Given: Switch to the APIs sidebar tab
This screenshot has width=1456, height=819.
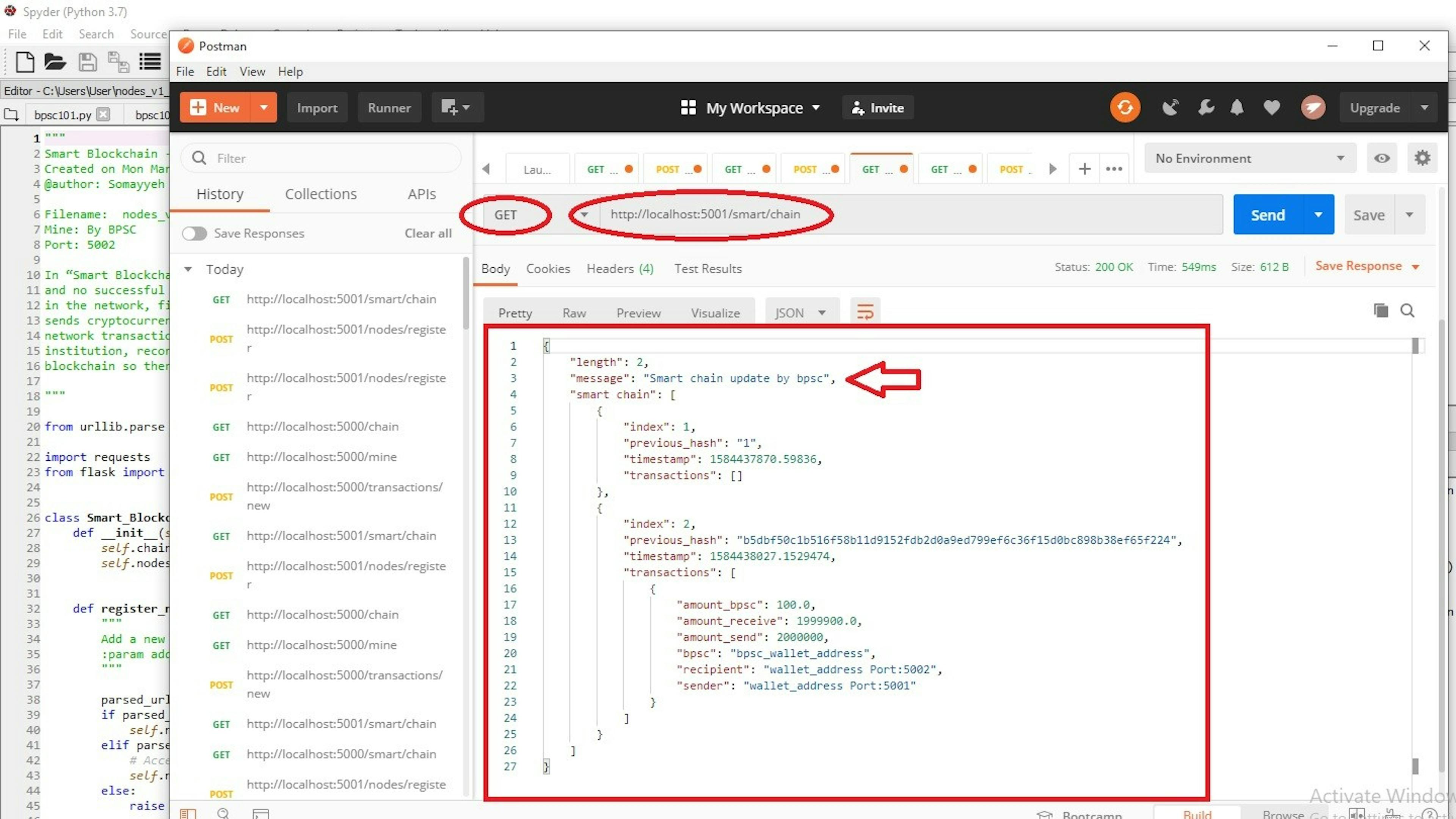Looking at the screenshot, I should click(422, 194).
